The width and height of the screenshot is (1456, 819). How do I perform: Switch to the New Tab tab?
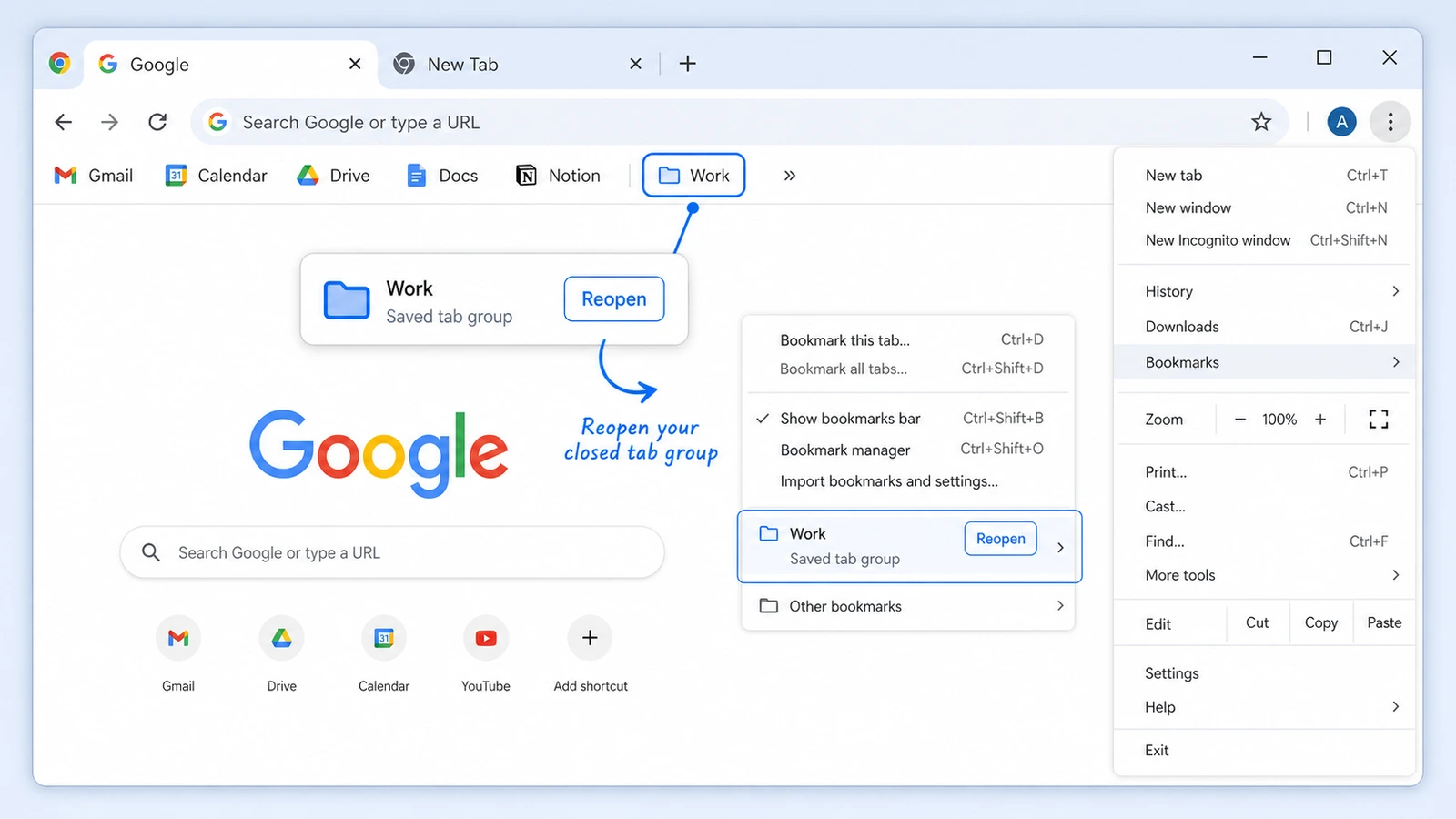click(x=517, y=64)
